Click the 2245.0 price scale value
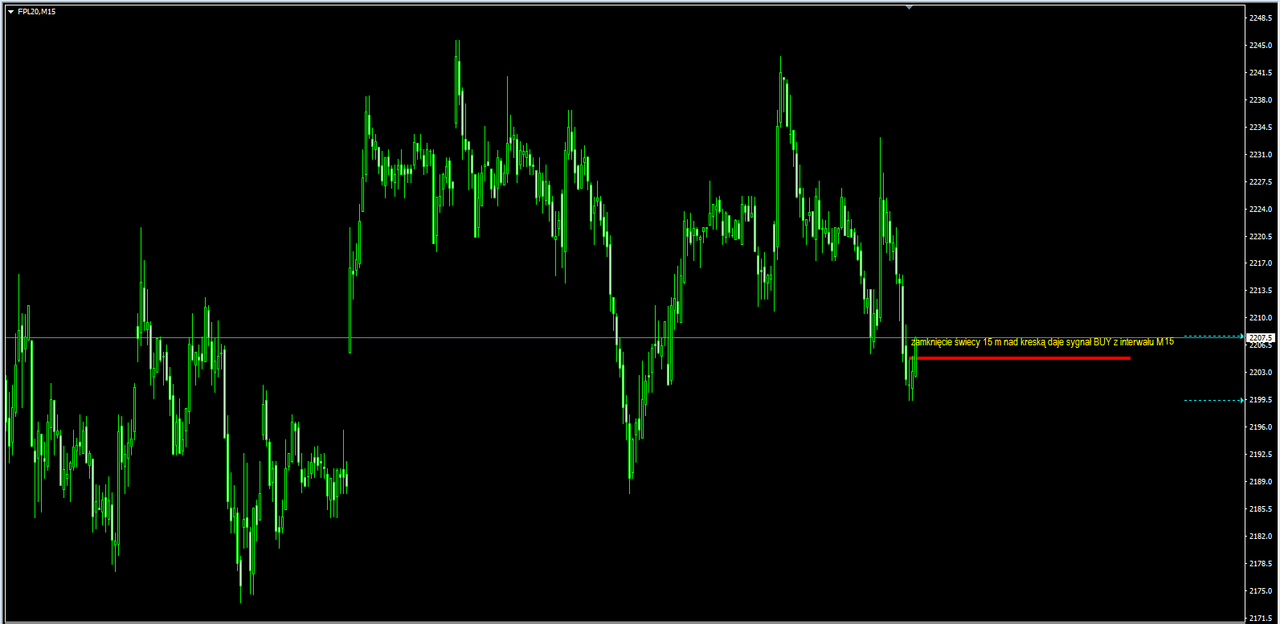 tap(1260, 45)
